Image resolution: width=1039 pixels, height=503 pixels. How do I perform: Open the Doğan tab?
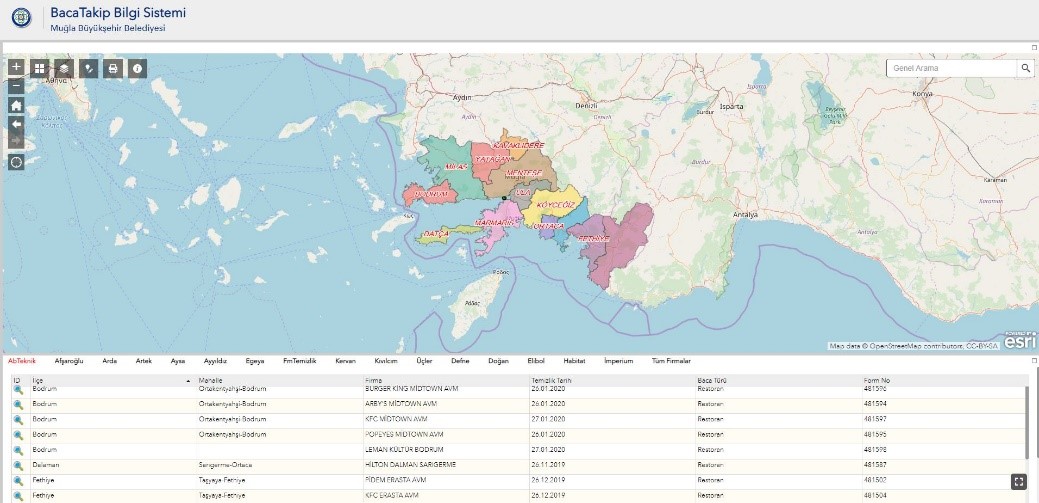[x=498, y=361]
